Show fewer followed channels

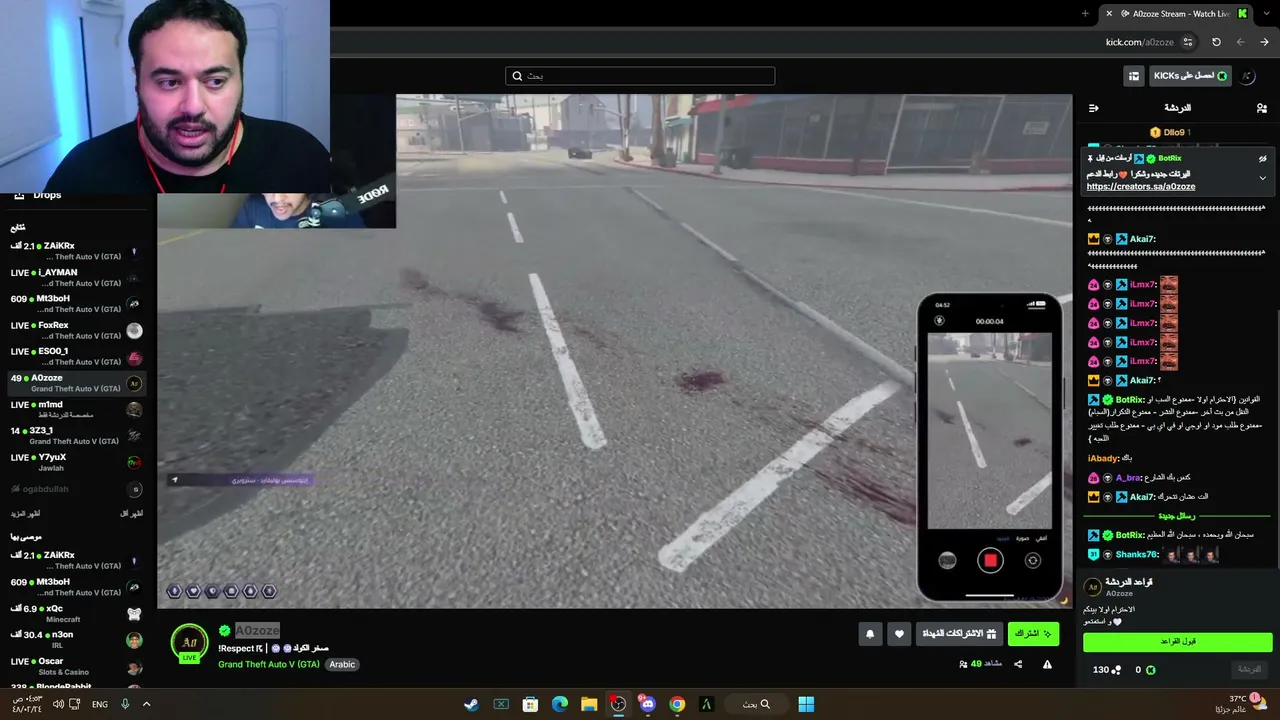tap(132, 514)
